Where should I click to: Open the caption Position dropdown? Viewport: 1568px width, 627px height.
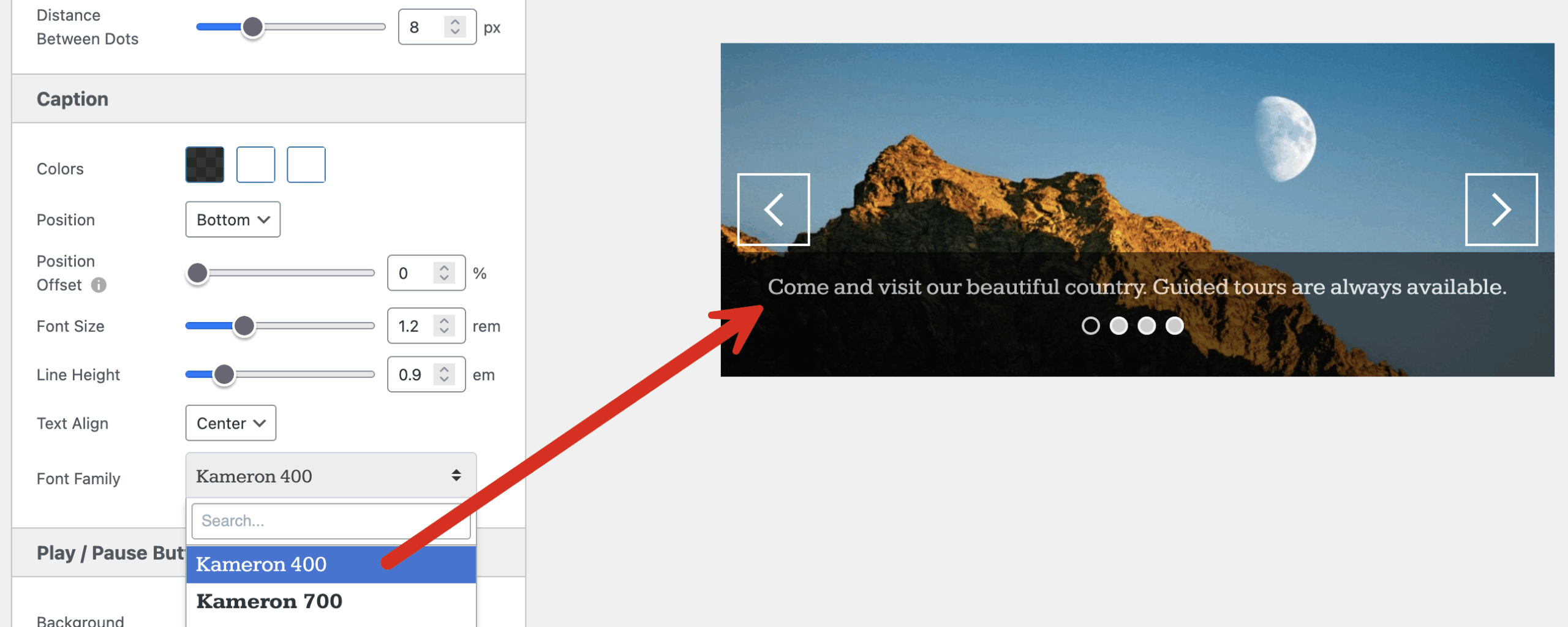[x=233, y=220]
